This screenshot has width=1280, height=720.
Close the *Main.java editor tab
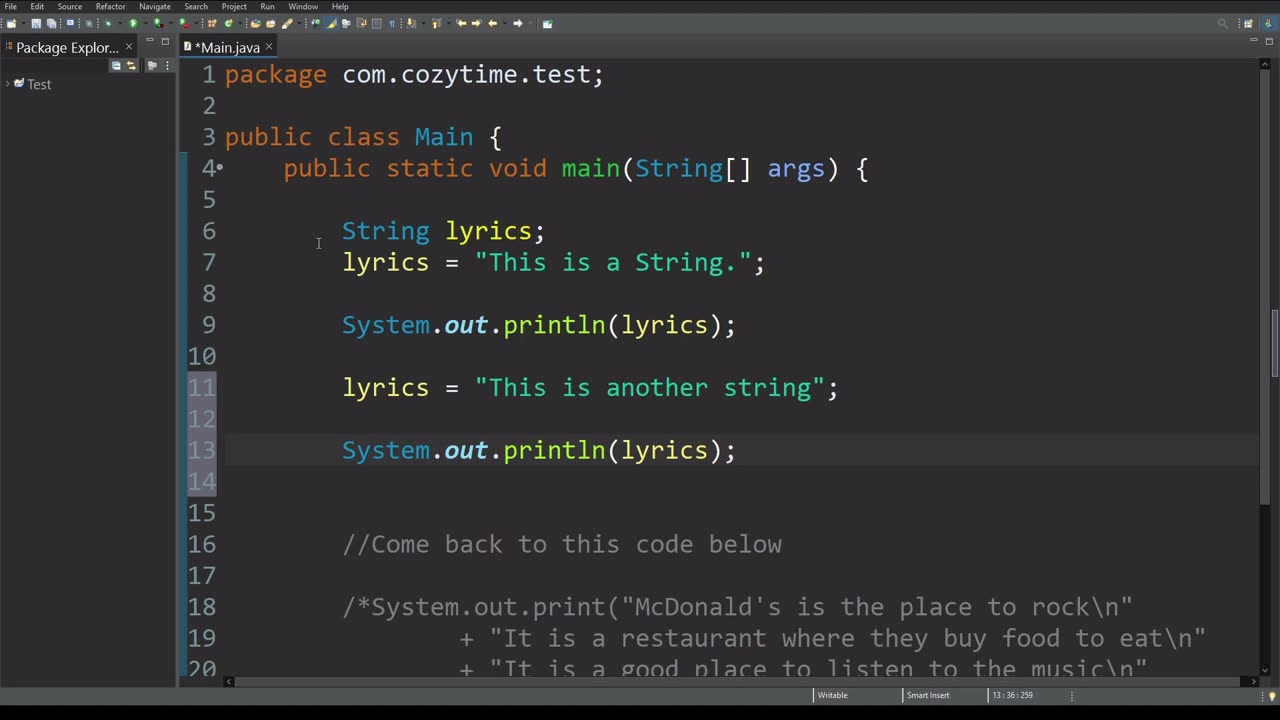pos(269,47)
